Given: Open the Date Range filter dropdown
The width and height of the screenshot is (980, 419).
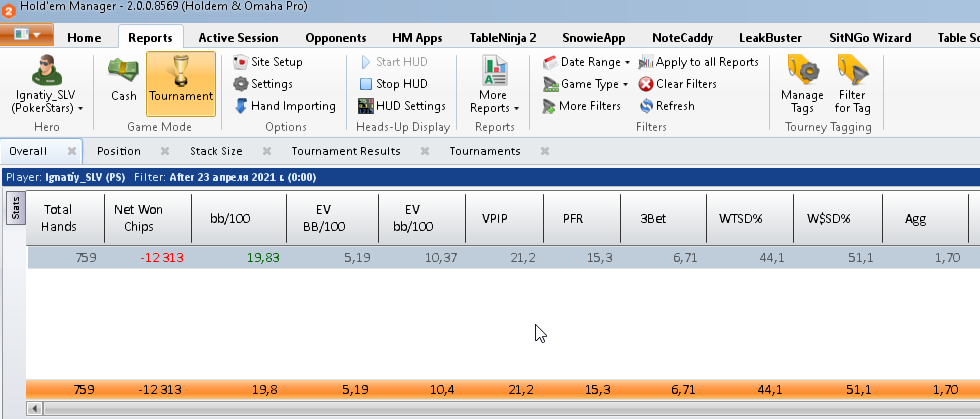Looking at the screenshot, I should [586, 62].
